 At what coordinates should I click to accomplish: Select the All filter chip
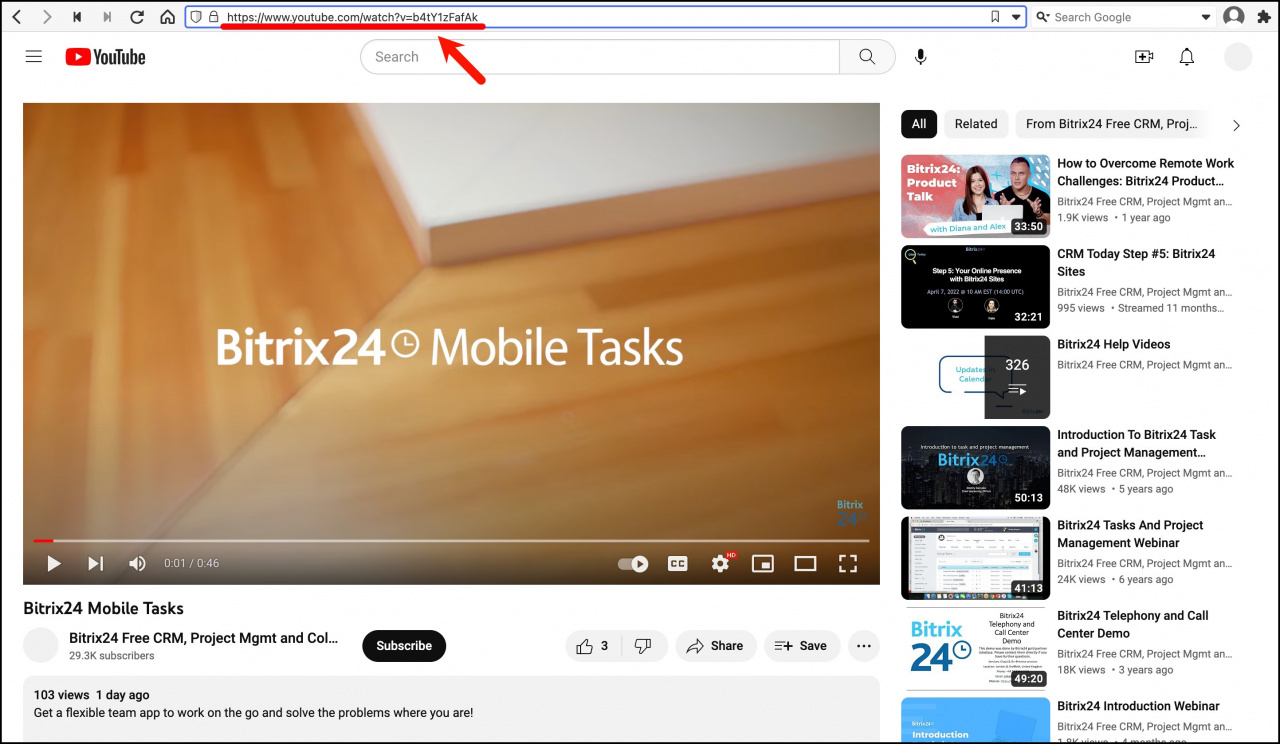tap(919, 124)
